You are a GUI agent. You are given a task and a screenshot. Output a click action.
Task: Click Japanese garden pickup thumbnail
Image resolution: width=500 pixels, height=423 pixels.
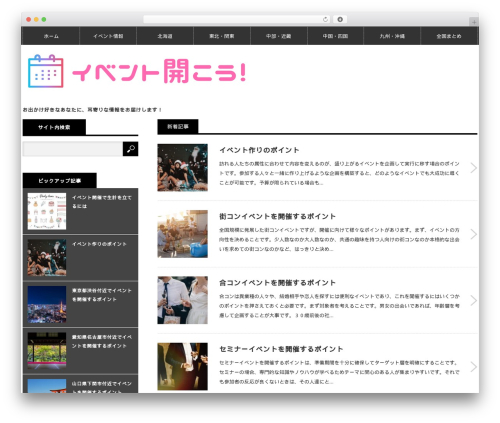pos(47,350)
